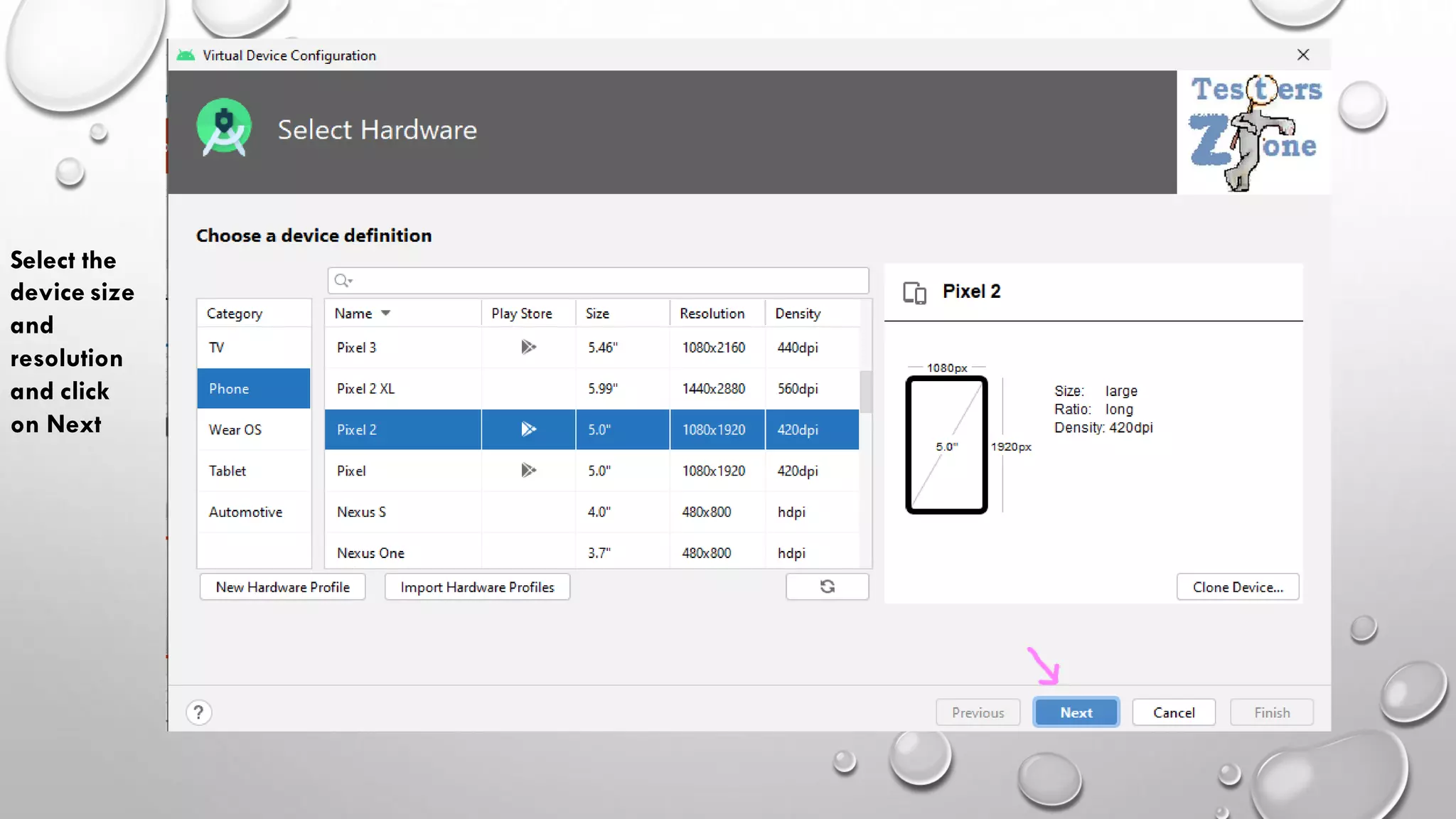
Task: Click Play Store icon in Pixel 2 row
Action: pos(528,429)
